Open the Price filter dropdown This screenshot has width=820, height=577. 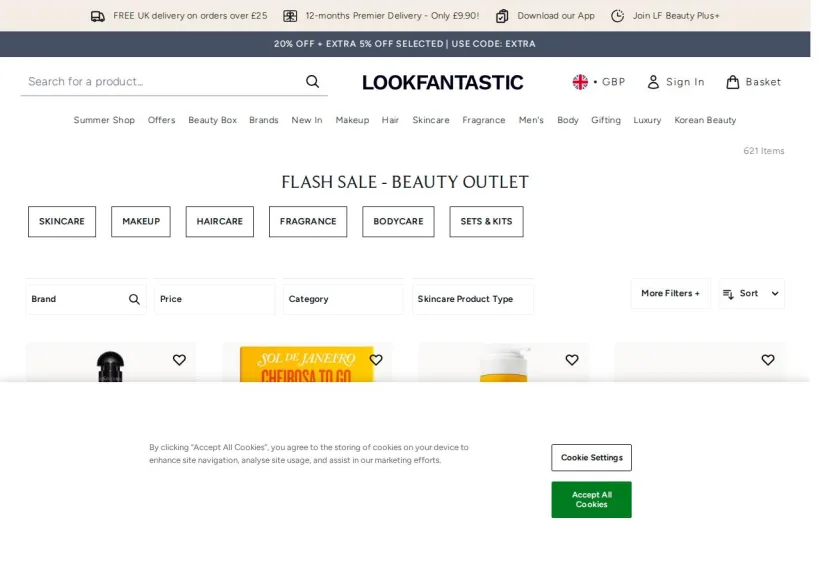(214, 299)
